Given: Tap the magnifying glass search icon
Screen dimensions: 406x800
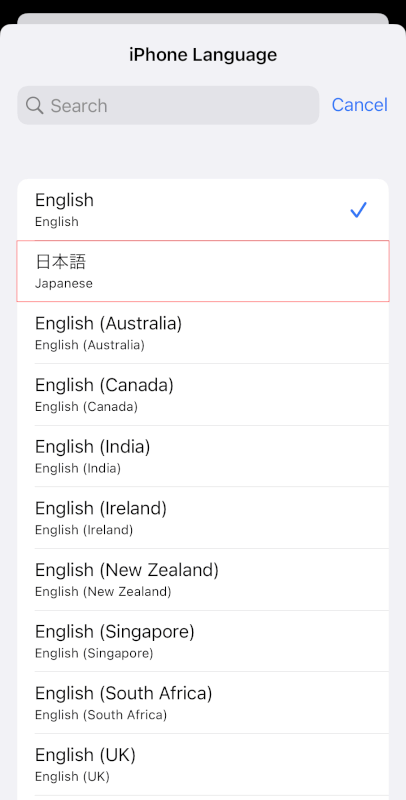Looking at the screenshot, I should coord(35,106).
